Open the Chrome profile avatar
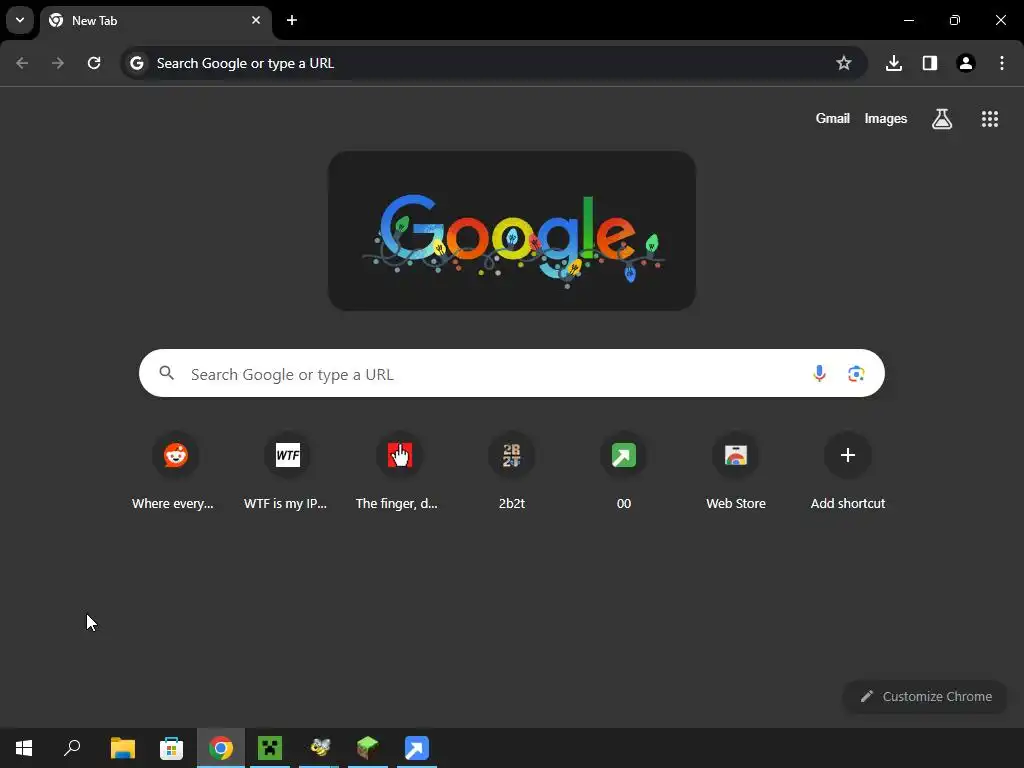 pyautogui.click(x=966, y=63)
